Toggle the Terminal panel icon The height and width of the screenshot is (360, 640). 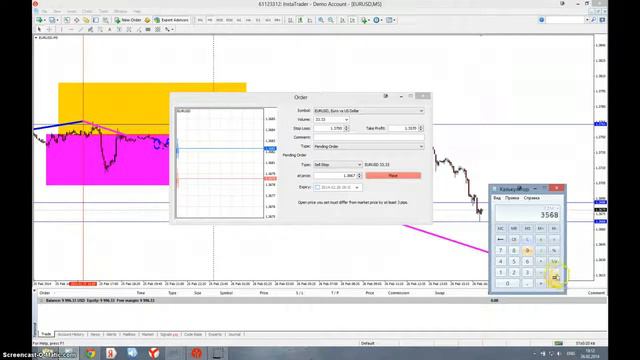point(96,20)
